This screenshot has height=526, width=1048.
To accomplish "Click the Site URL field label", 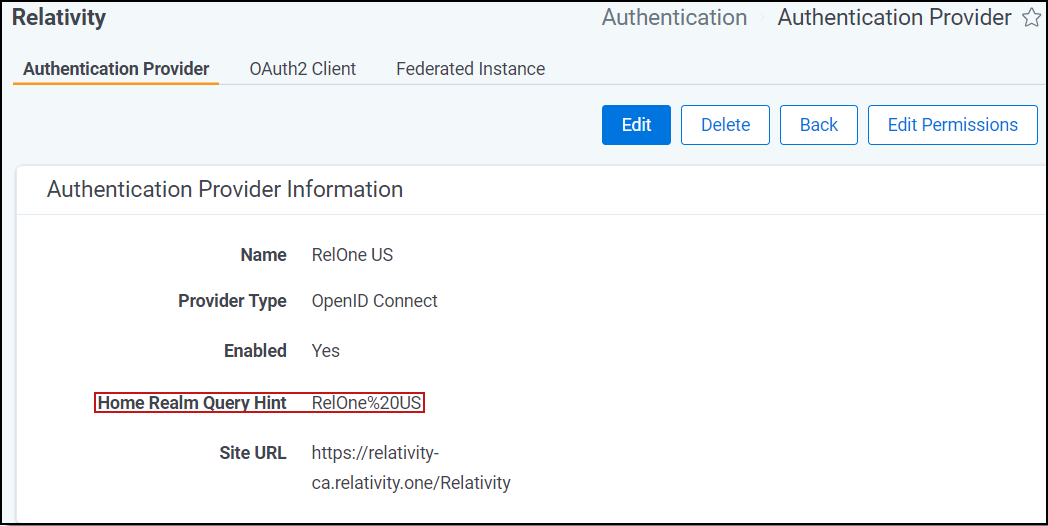I will point(253,453).
